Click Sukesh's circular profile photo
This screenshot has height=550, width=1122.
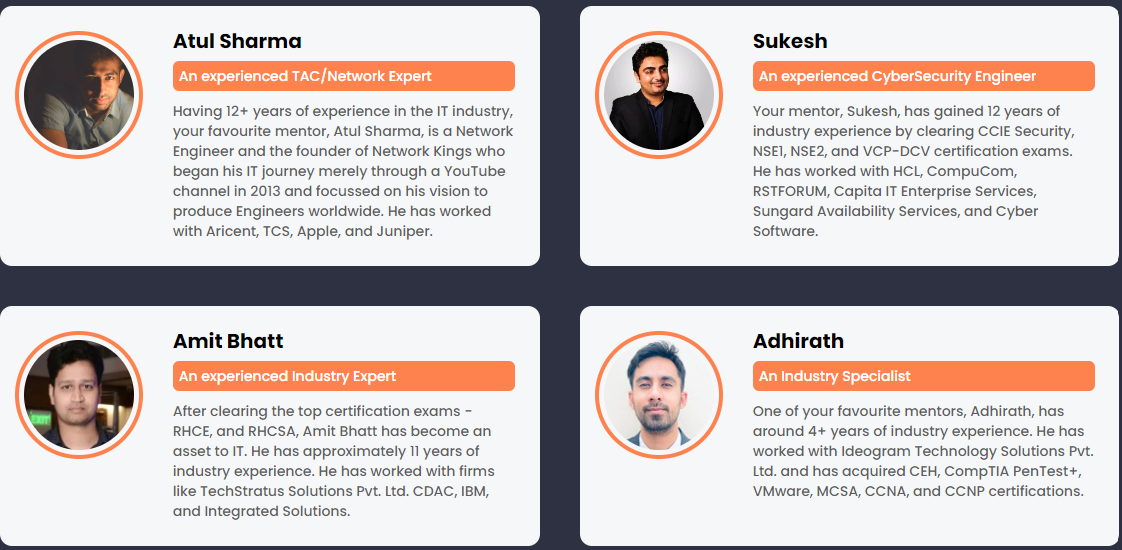pos(658,94)
